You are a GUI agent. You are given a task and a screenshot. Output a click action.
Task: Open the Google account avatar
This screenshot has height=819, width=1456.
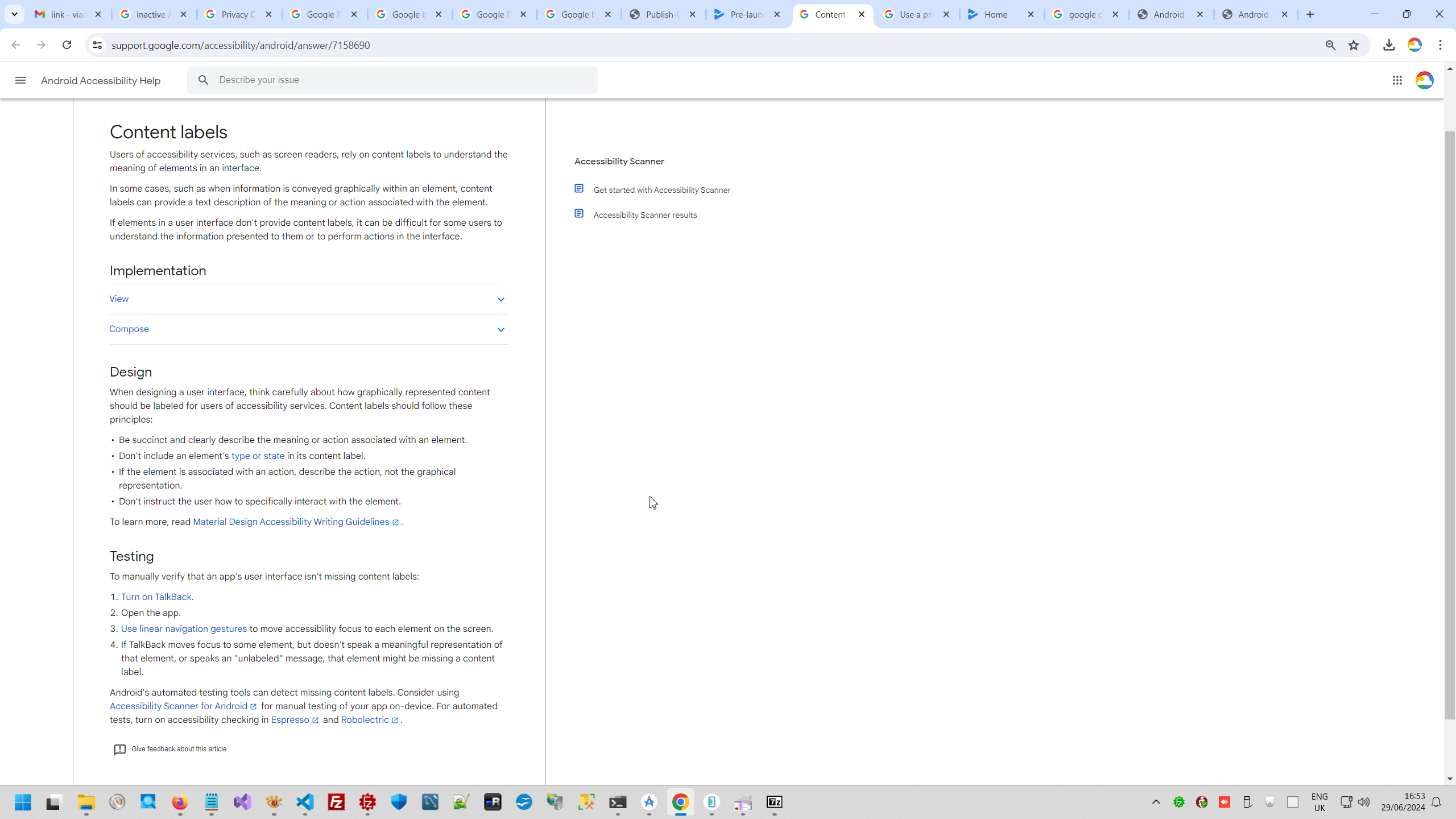point(1424,80)
